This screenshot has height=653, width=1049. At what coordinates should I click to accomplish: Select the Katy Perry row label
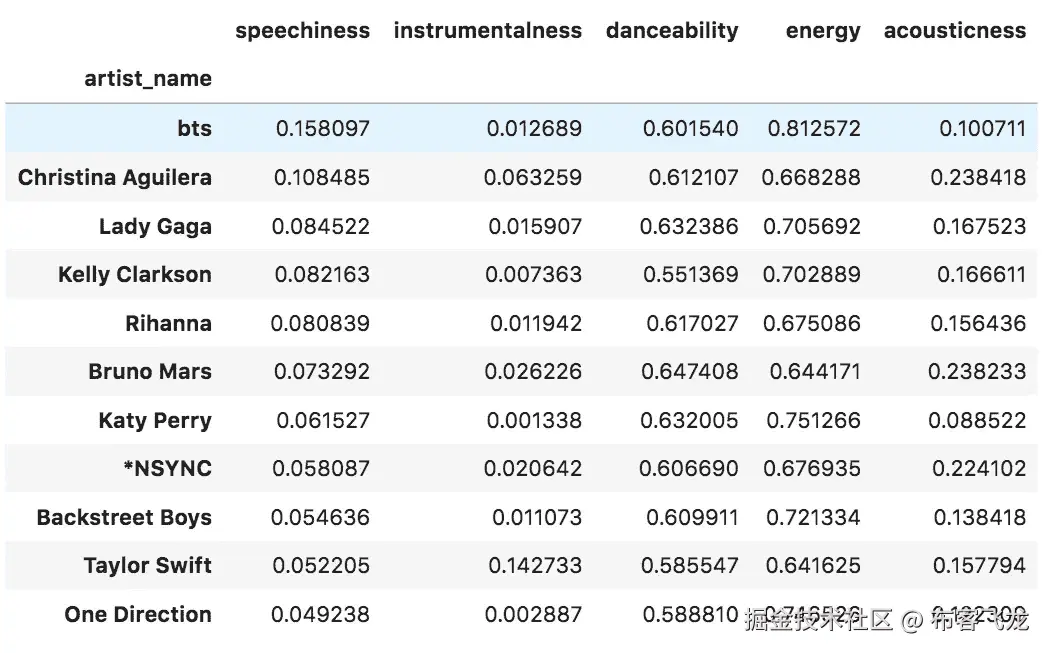[155, 421]
